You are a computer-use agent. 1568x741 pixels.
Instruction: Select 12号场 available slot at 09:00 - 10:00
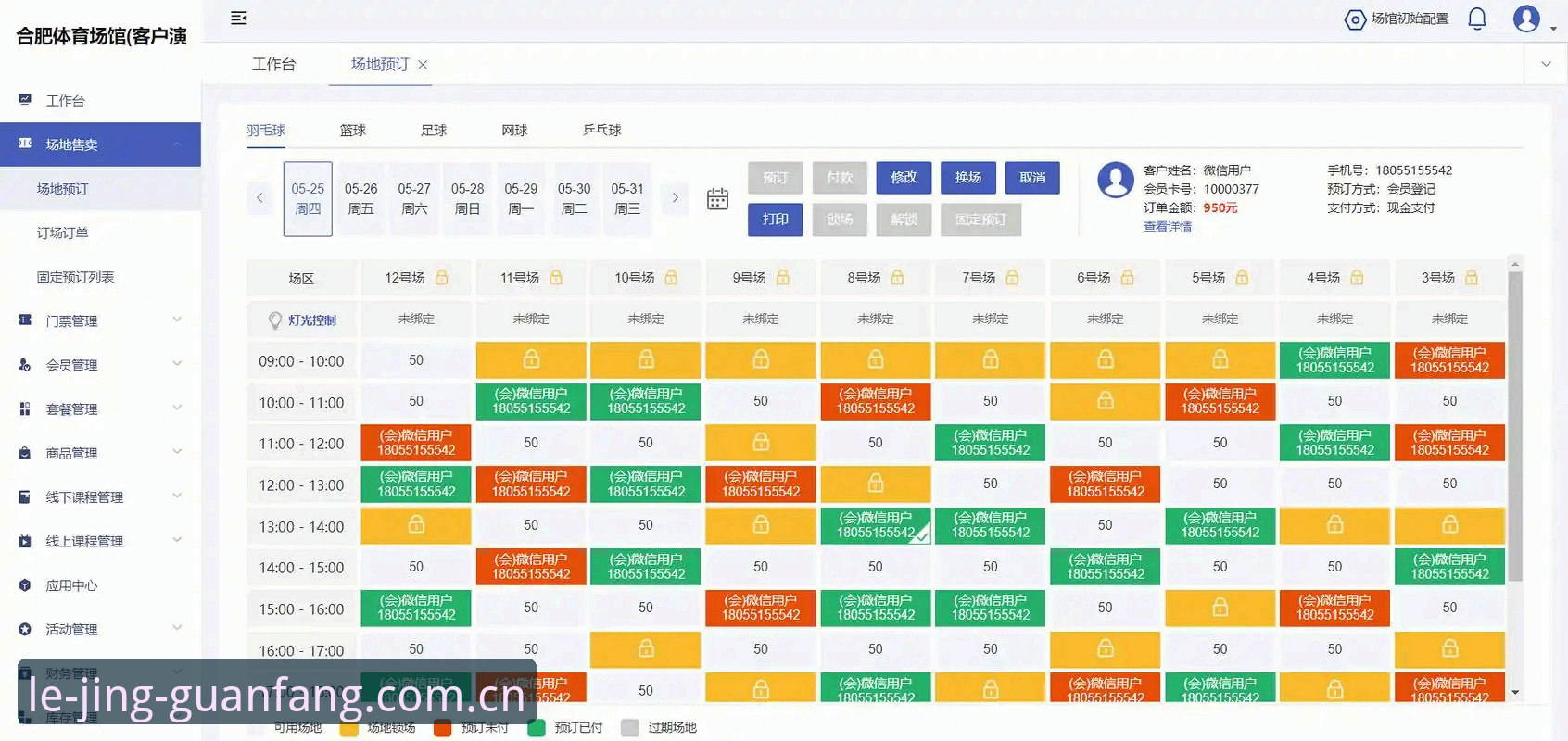[x=416, y=359]
